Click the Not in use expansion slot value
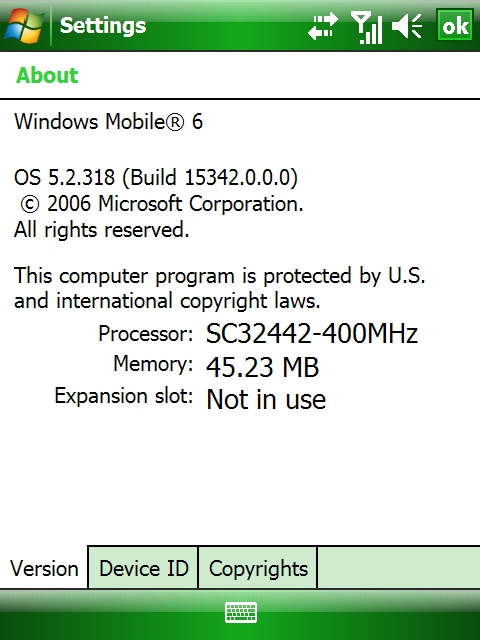Image resolution: width=480 pixels, height=640 pixels. (x=266, y=399)
